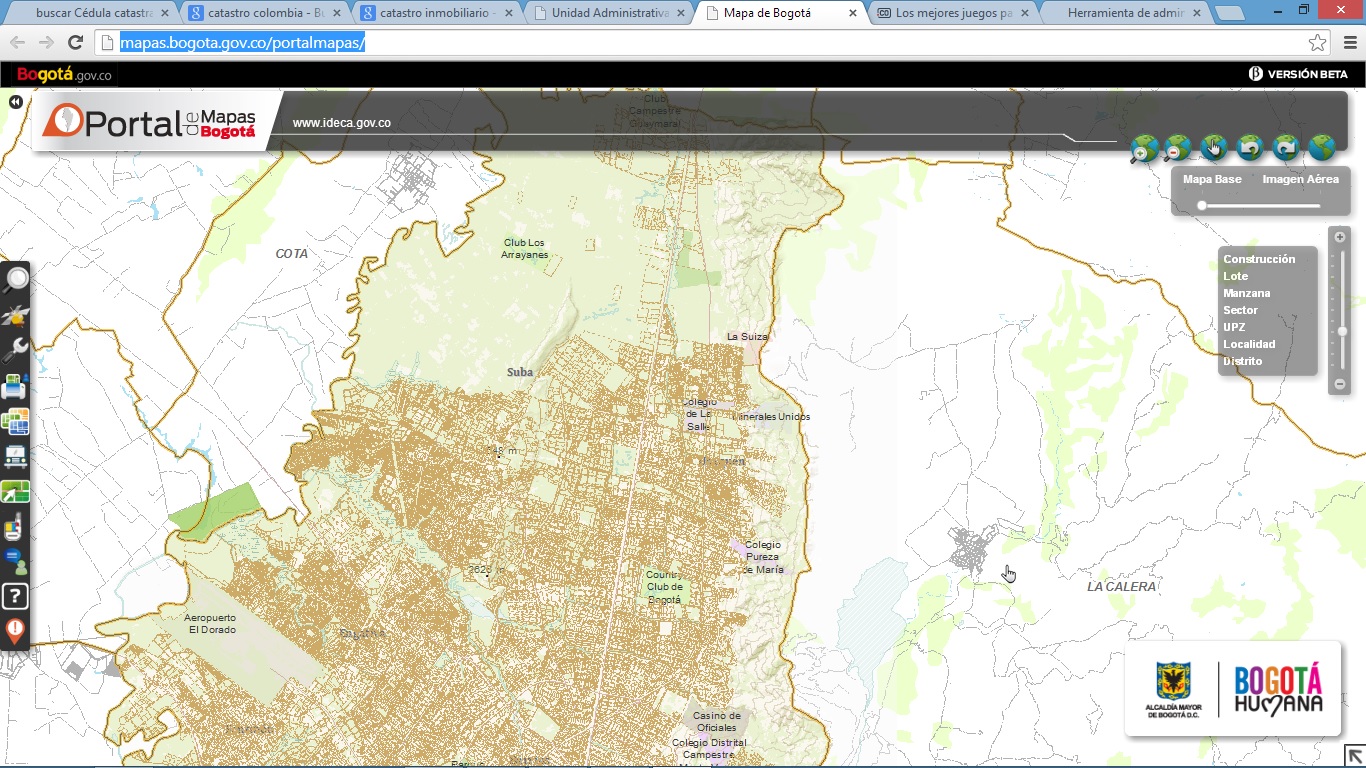Select the Mapa Base label

[x=1212, y=180]
